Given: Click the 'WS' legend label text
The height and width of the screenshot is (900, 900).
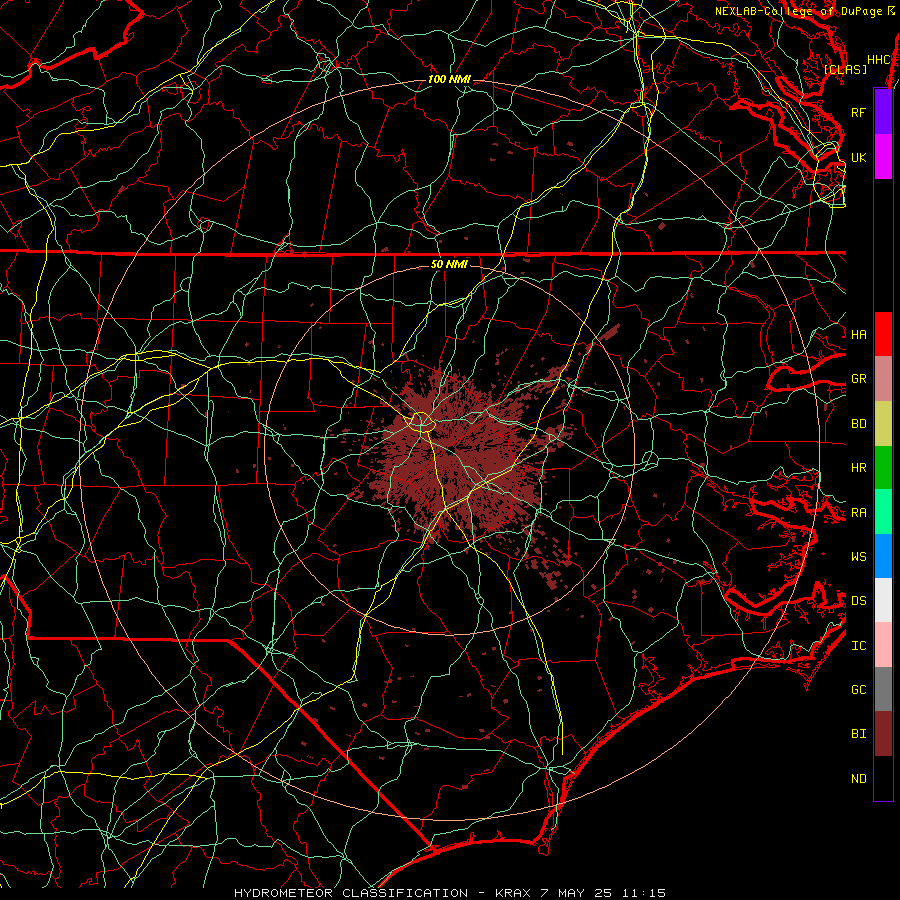Looking at the screenshot, I should 858,556.
